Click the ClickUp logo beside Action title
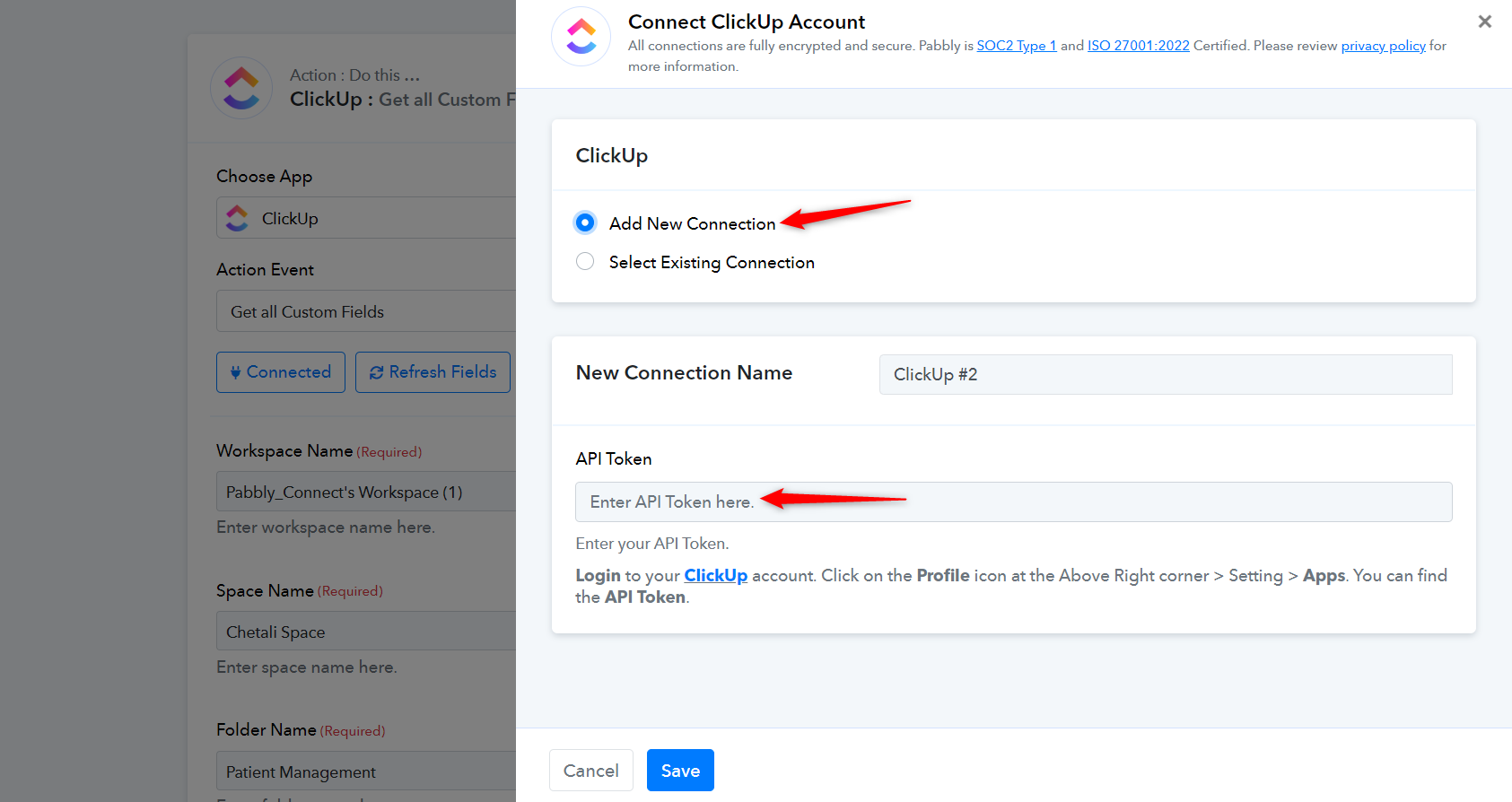The height and width of the screenshot is (802, 1512). [x=241, y=88]
